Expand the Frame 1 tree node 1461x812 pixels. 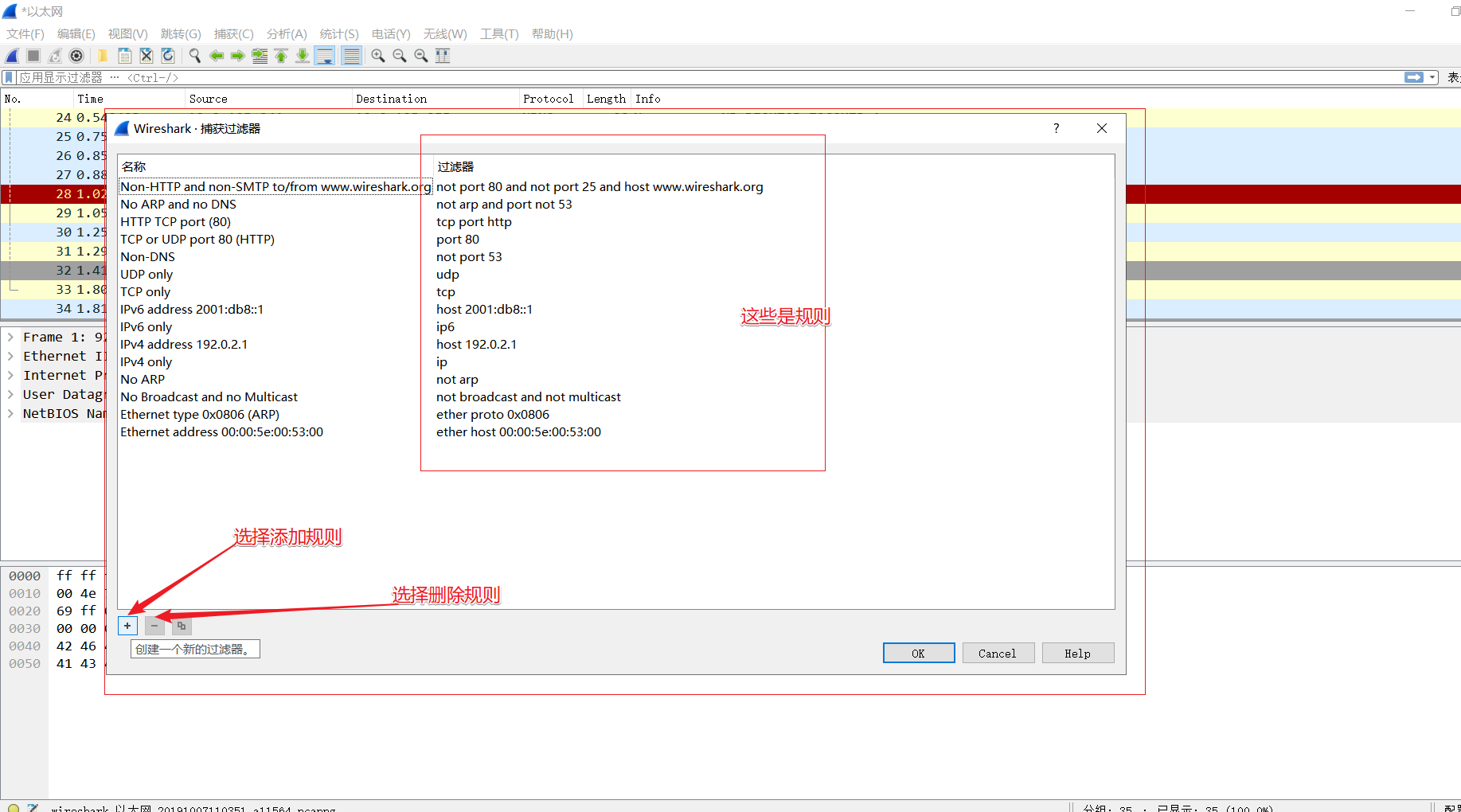coord(10,337)
